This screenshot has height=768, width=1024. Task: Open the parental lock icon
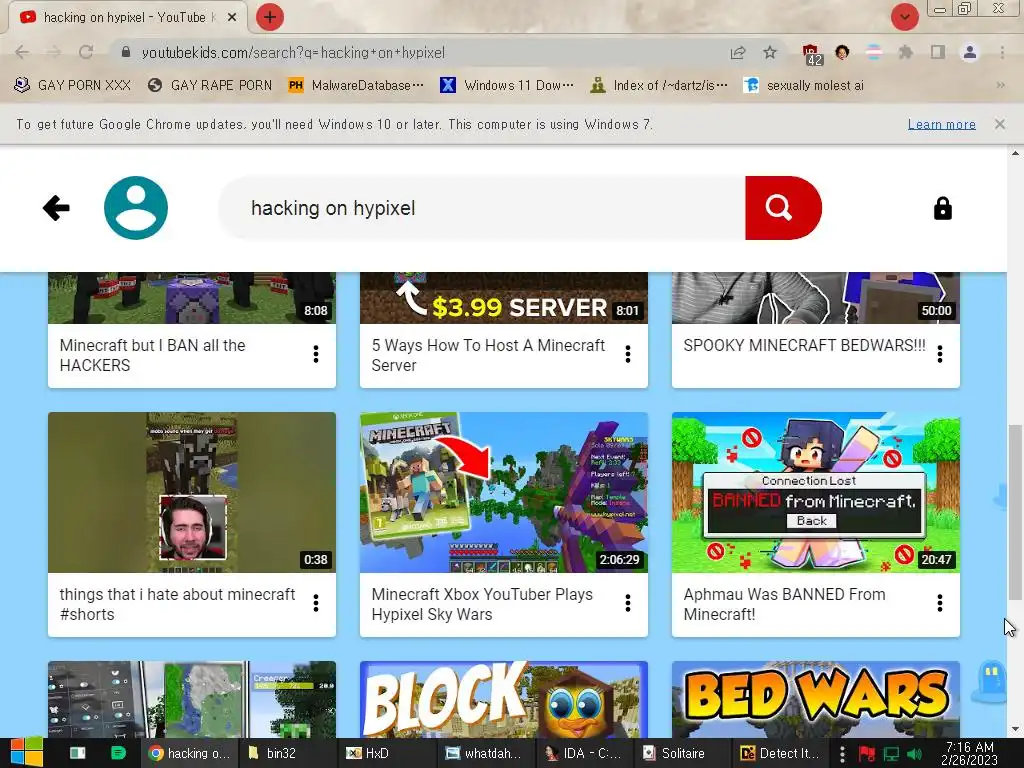(942, 208)
